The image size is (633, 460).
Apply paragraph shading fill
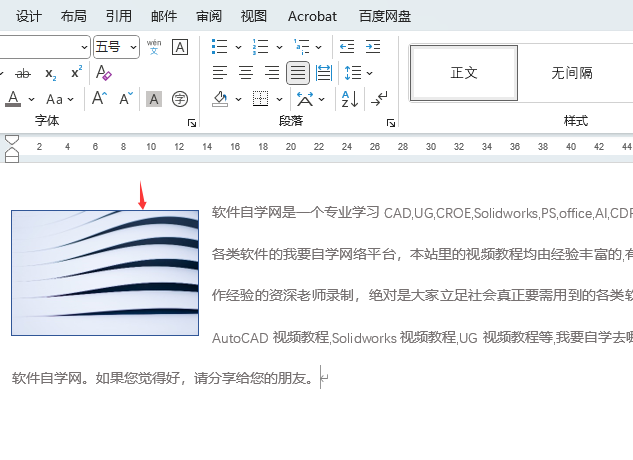tap(220, 99)
